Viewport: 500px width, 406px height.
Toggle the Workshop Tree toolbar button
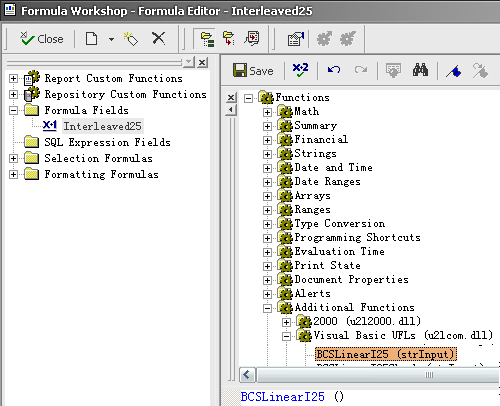pyautogui.click(x=207, y=39)
